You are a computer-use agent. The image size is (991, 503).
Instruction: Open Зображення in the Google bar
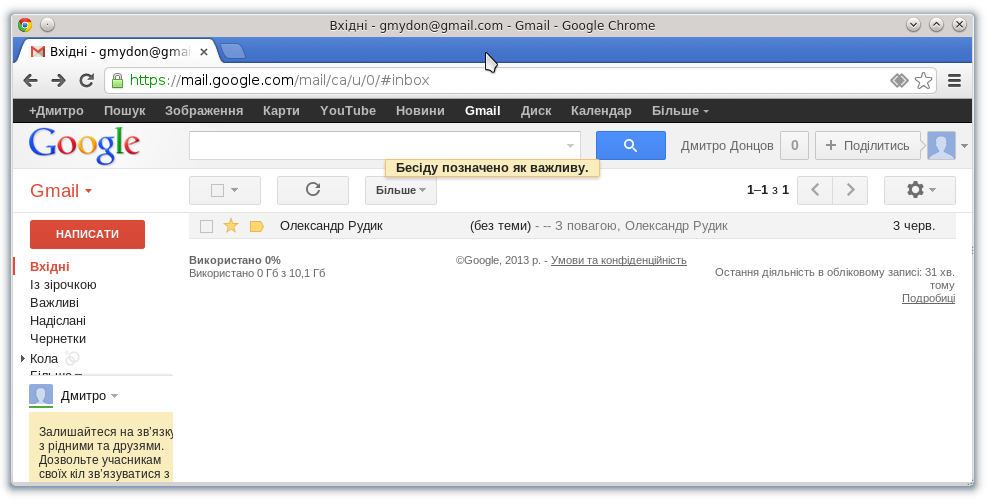coord(204,111)
